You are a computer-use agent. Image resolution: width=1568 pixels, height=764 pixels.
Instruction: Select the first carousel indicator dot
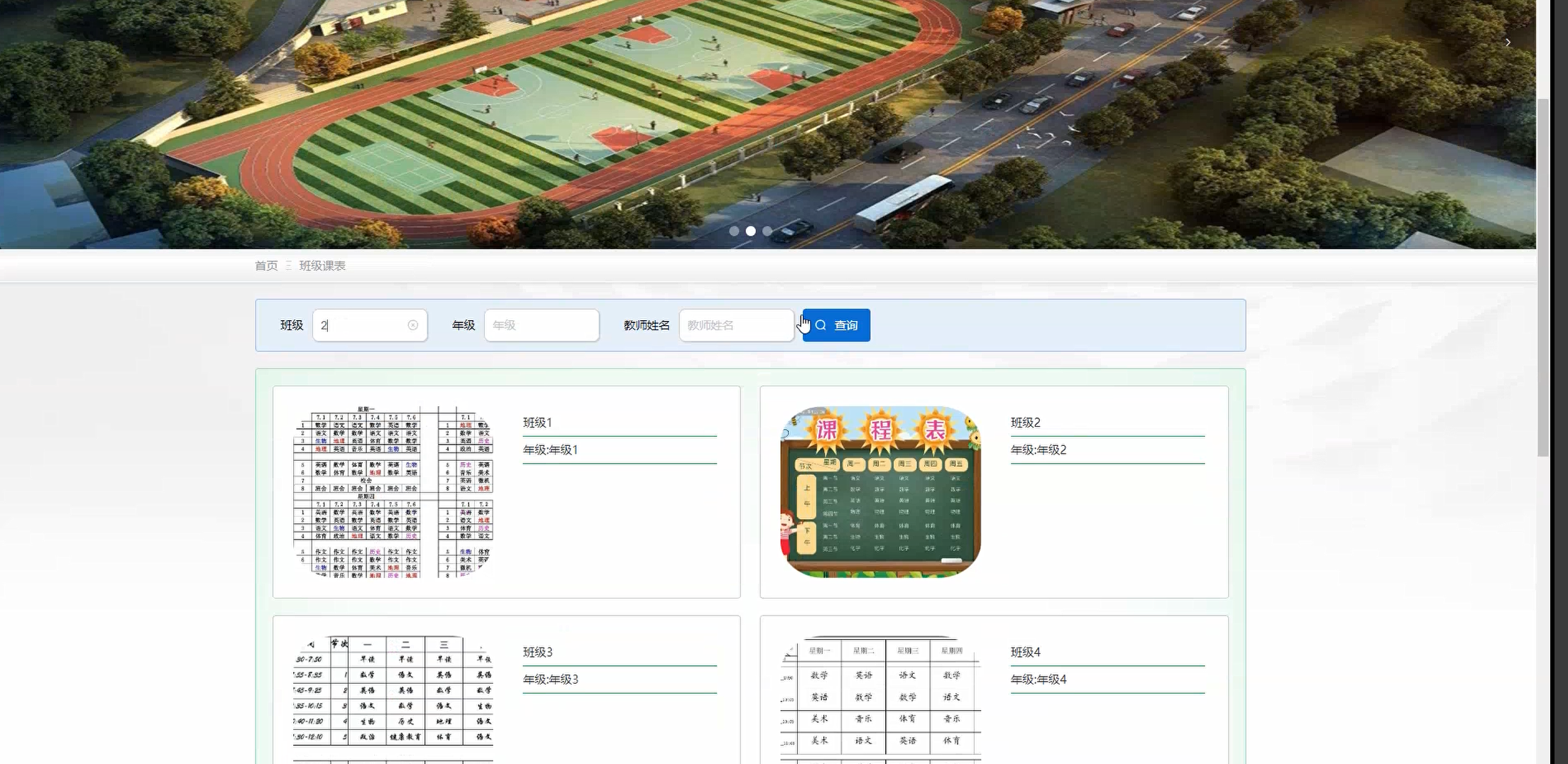(734, 231)
